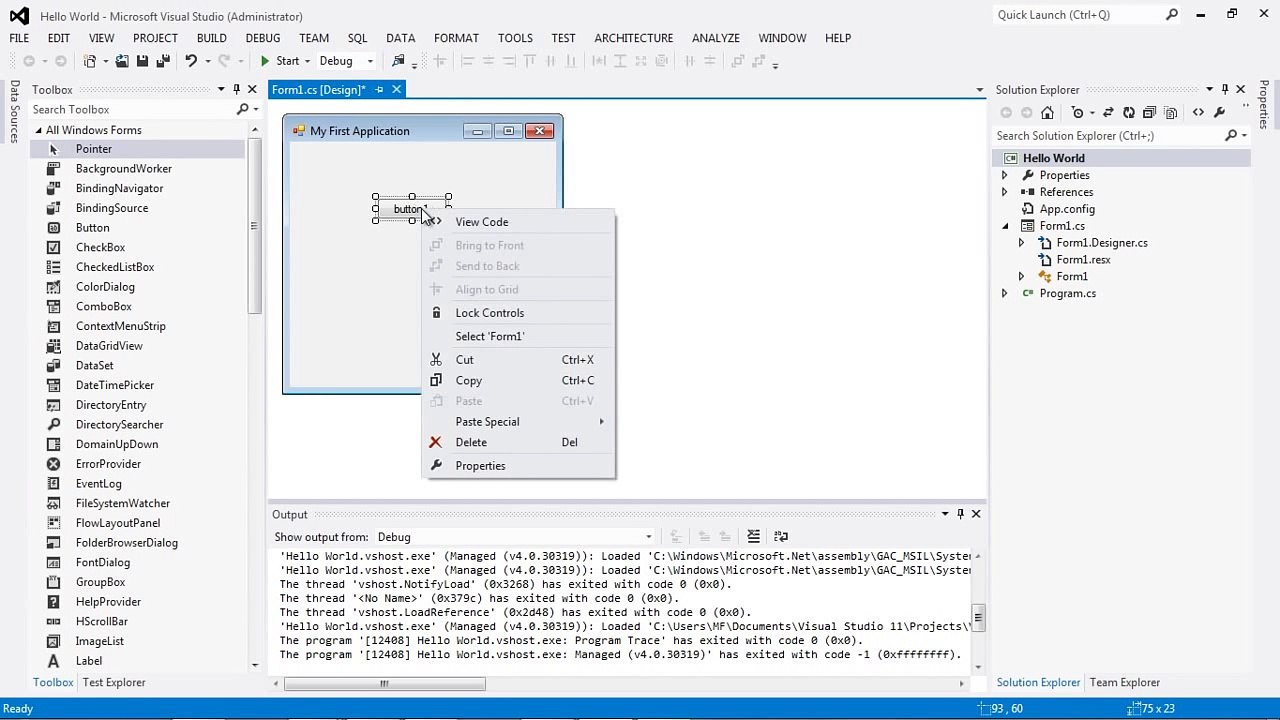This screenshot has width=1280, height=720.
Task: Collapse Form1.cs node in Solution Explorer
Action: click(x=1005, y=226)
